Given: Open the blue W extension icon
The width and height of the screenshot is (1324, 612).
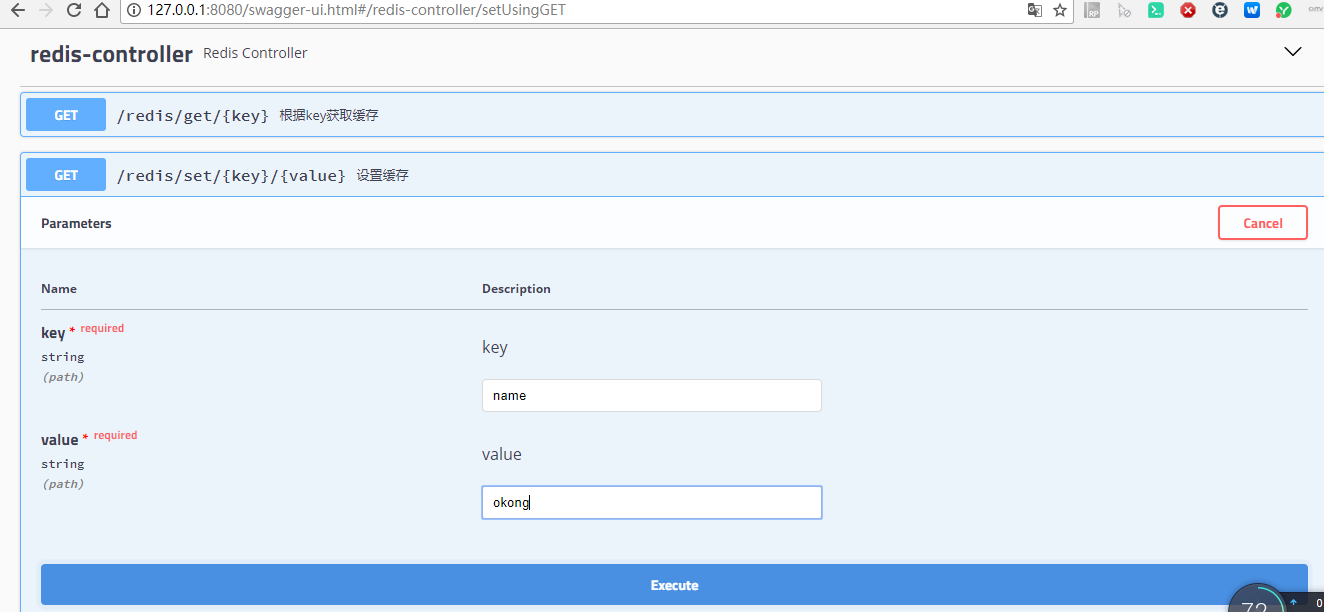Looking at the screenshot, I should (x=1252, y=10).
